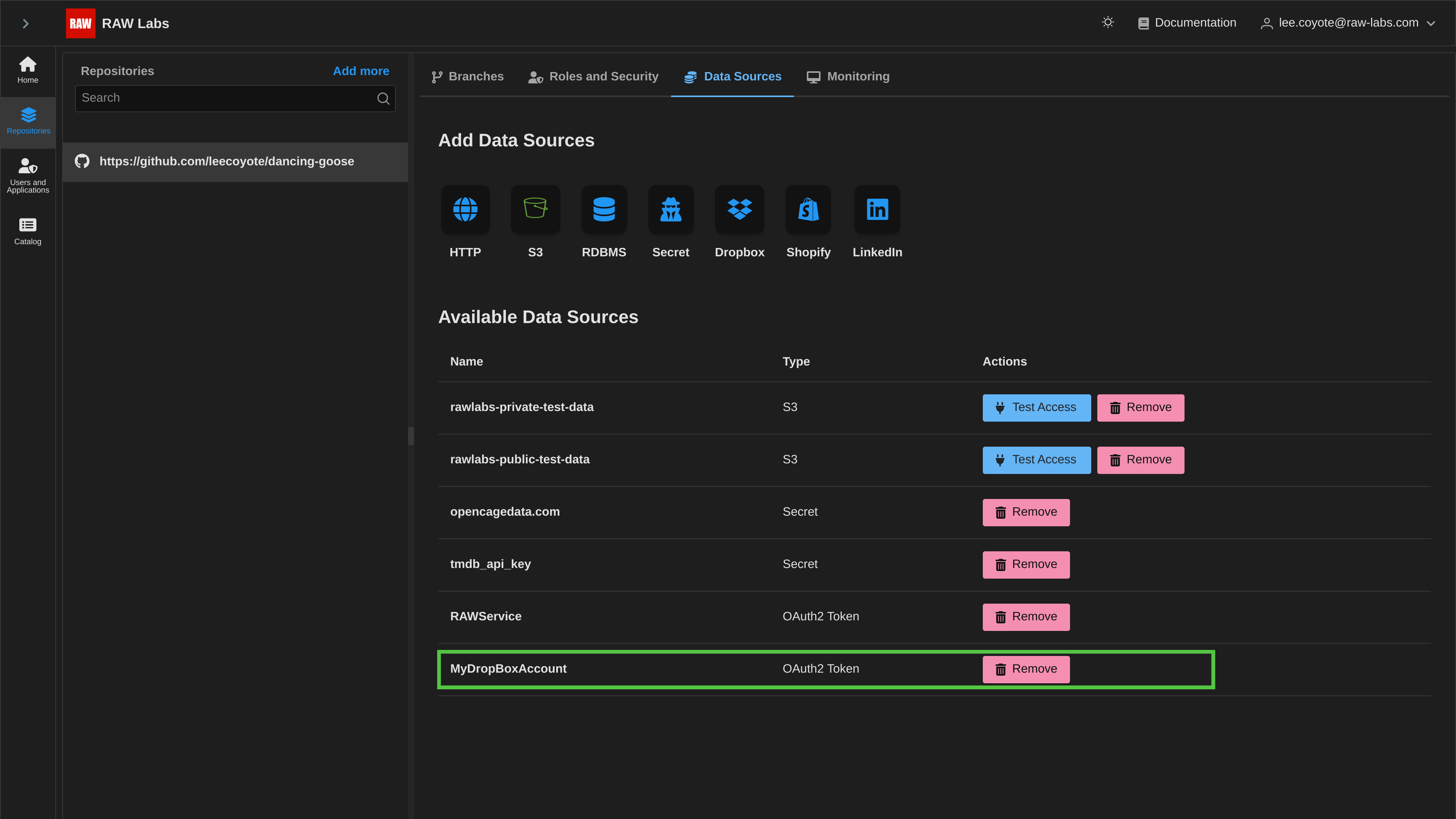Open the lee.coyote@raw-labs.com user menu
Image resolution: width=1456 pixels, height=819 pixels.
coord(1348,23)
